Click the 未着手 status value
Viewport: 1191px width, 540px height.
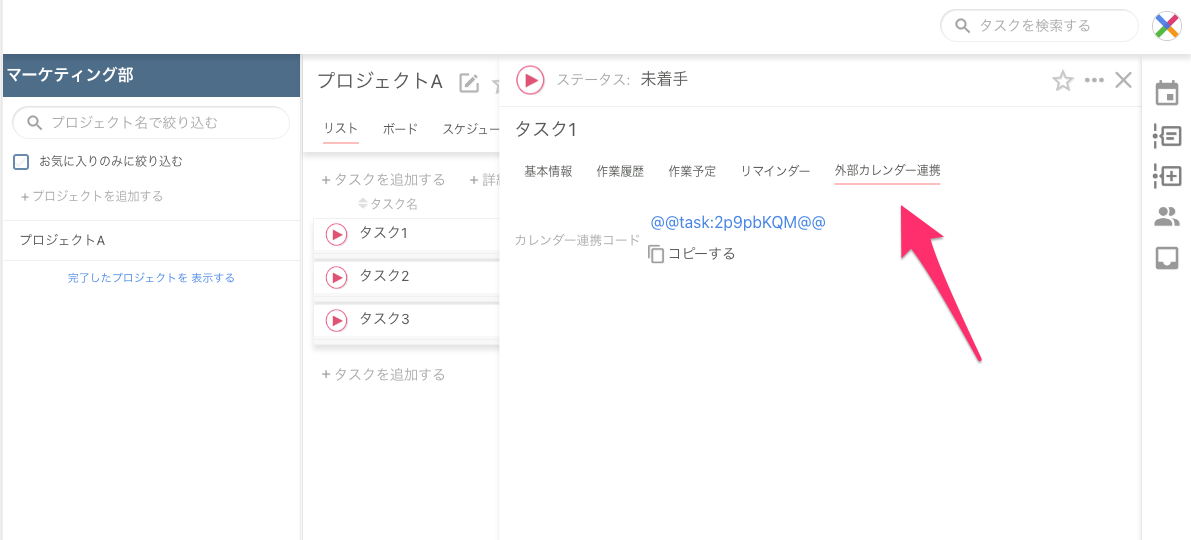[x=665, y=79]
